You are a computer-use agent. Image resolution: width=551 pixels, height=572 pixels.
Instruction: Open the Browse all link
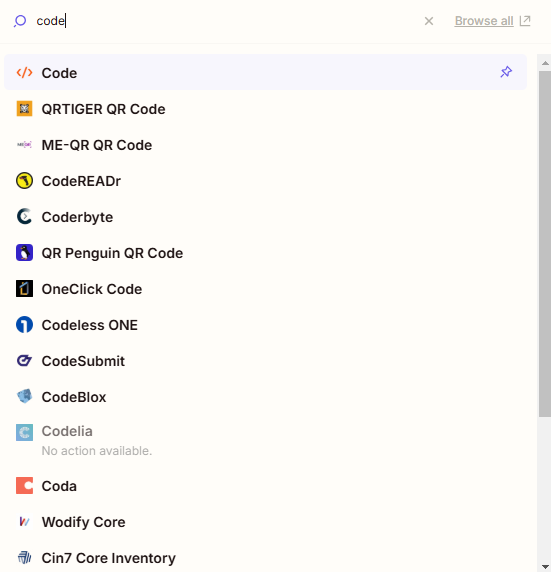(492, 21)
